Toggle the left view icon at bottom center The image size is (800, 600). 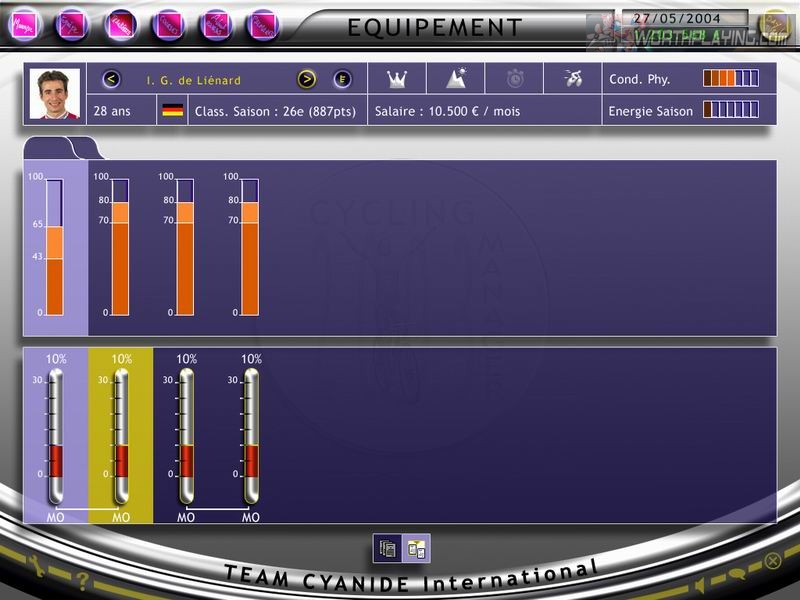pyautogui.click(x=387, y=548)
